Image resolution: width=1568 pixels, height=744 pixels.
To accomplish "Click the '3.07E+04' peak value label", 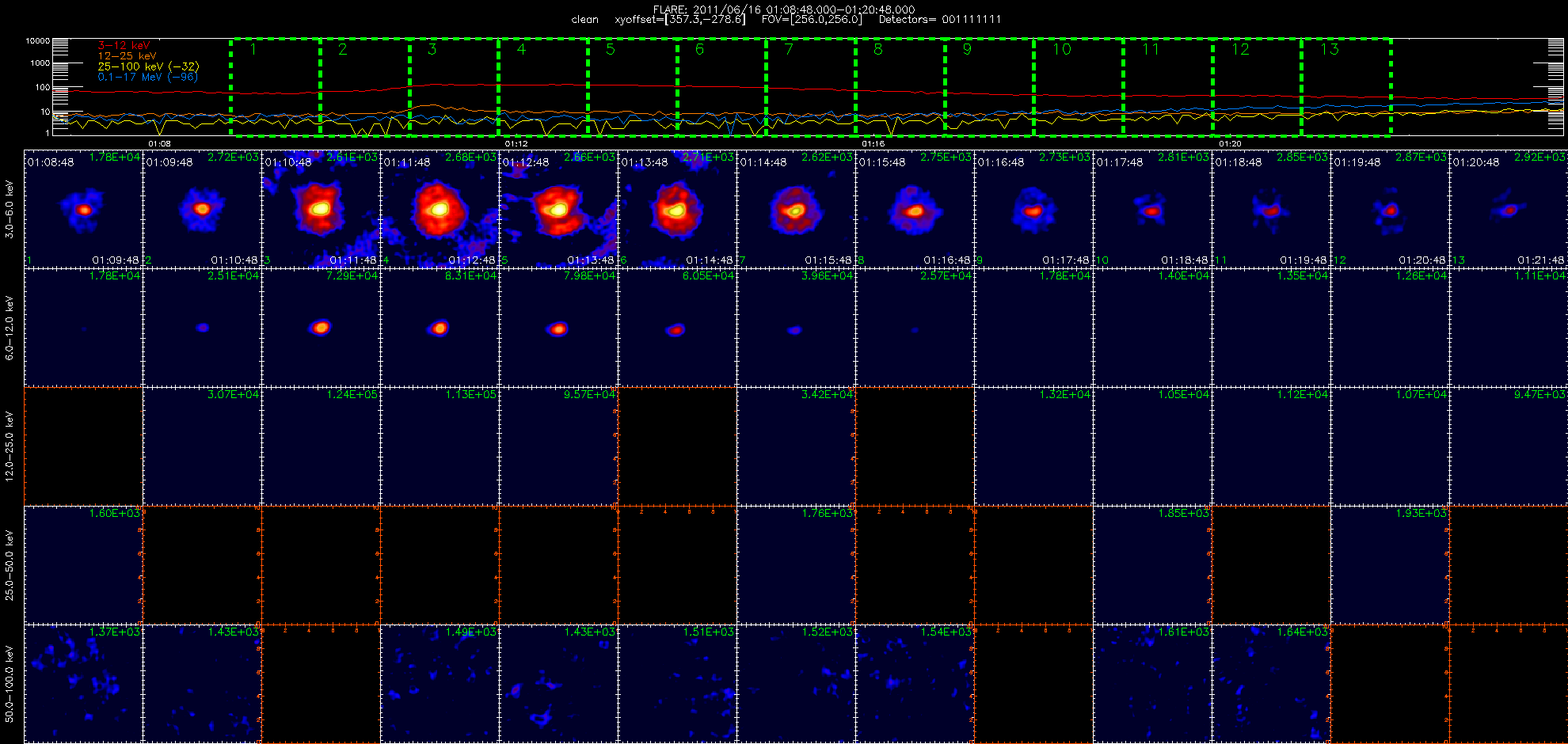I will [x=233, y=394].
